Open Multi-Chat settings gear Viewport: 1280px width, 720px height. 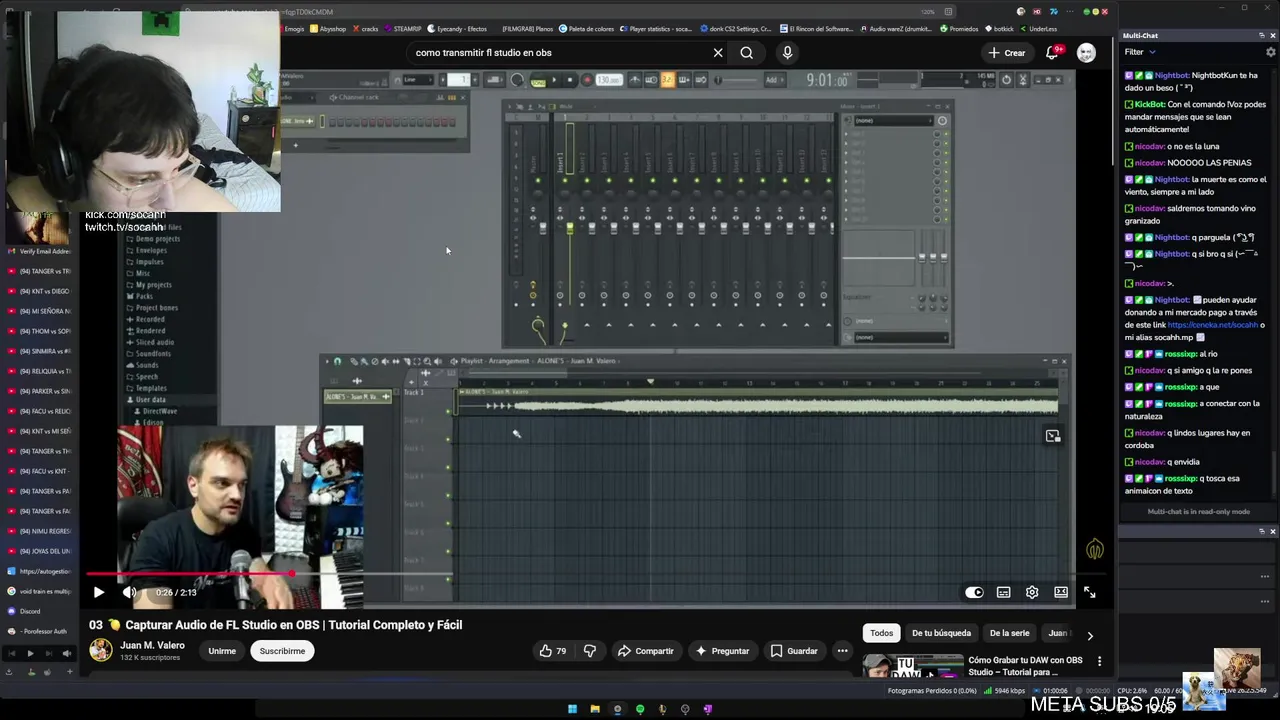tap(1271, 52)
